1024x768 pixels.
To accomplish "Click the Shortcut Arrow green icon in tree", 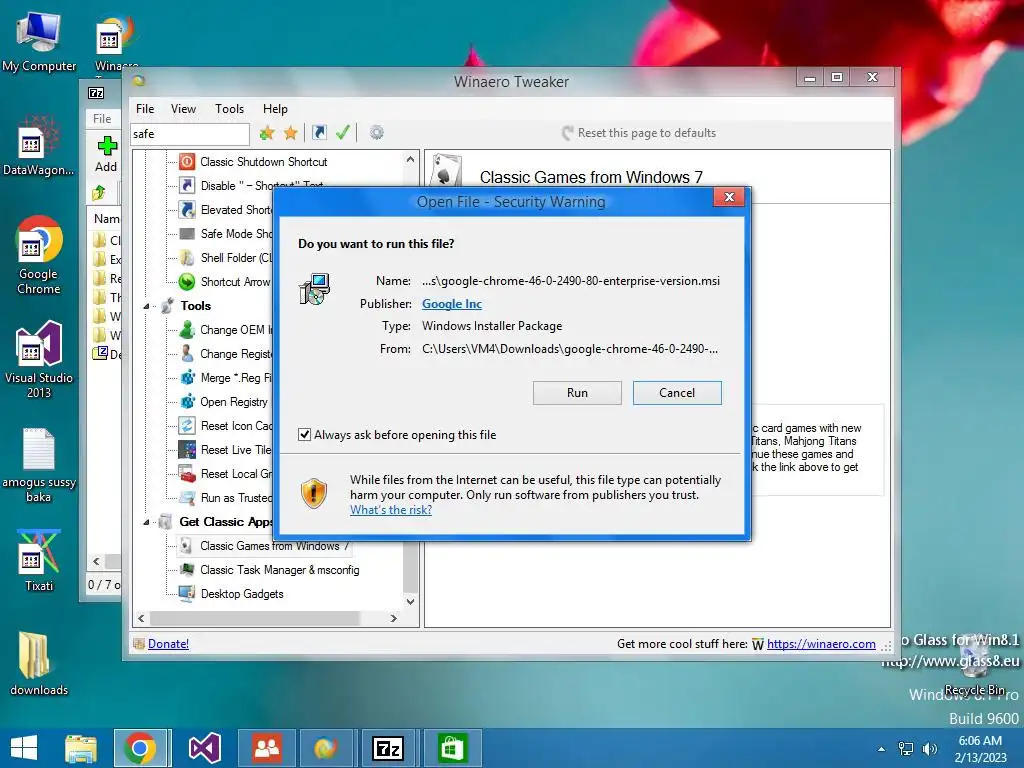I will pyautogui.click(x=187, y=281).
